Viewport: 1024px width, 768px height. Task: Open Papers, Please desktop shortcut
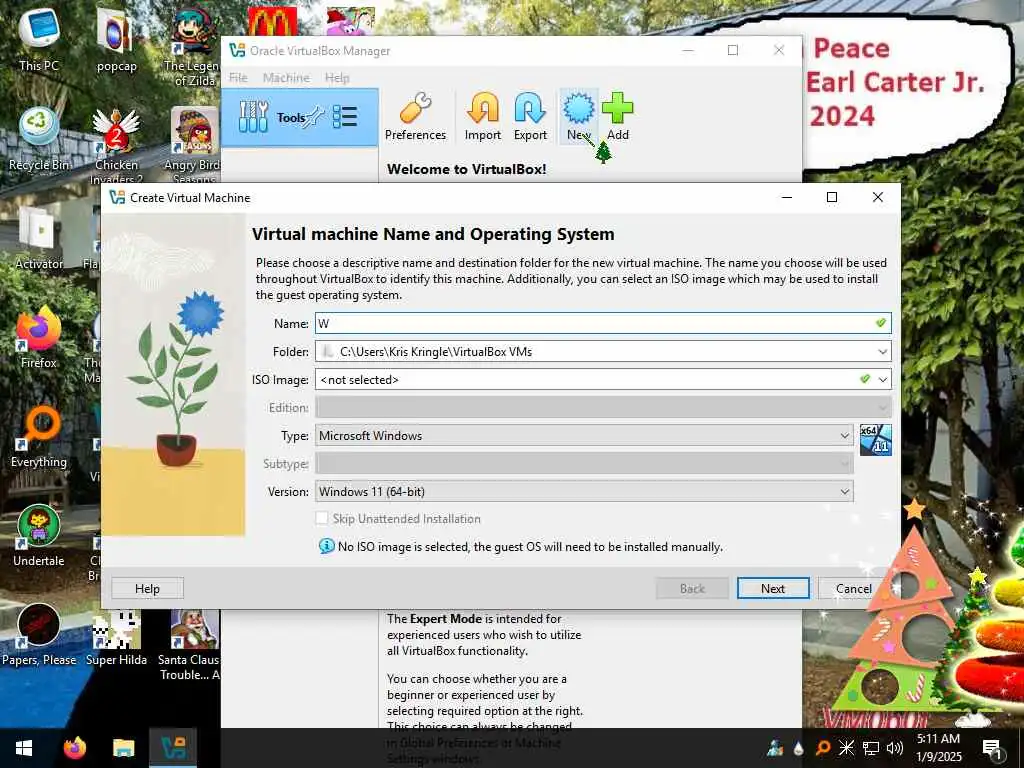pos(39,635)
